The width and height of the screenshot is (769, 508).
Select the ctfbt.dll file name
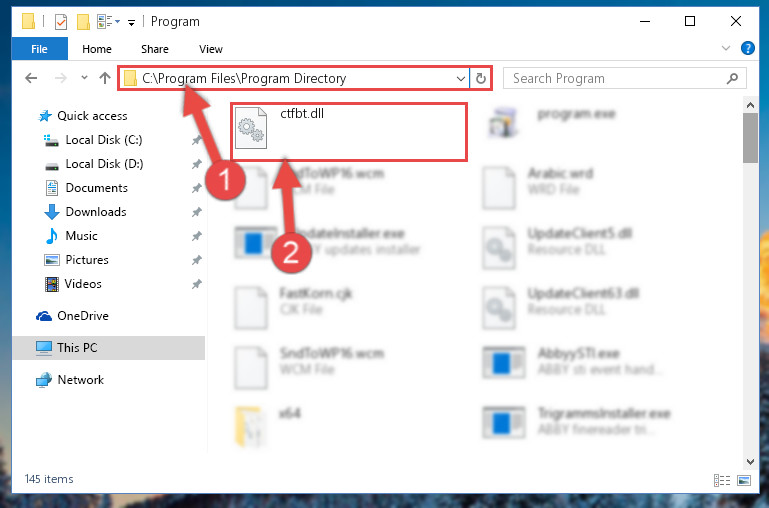point(302,113)
